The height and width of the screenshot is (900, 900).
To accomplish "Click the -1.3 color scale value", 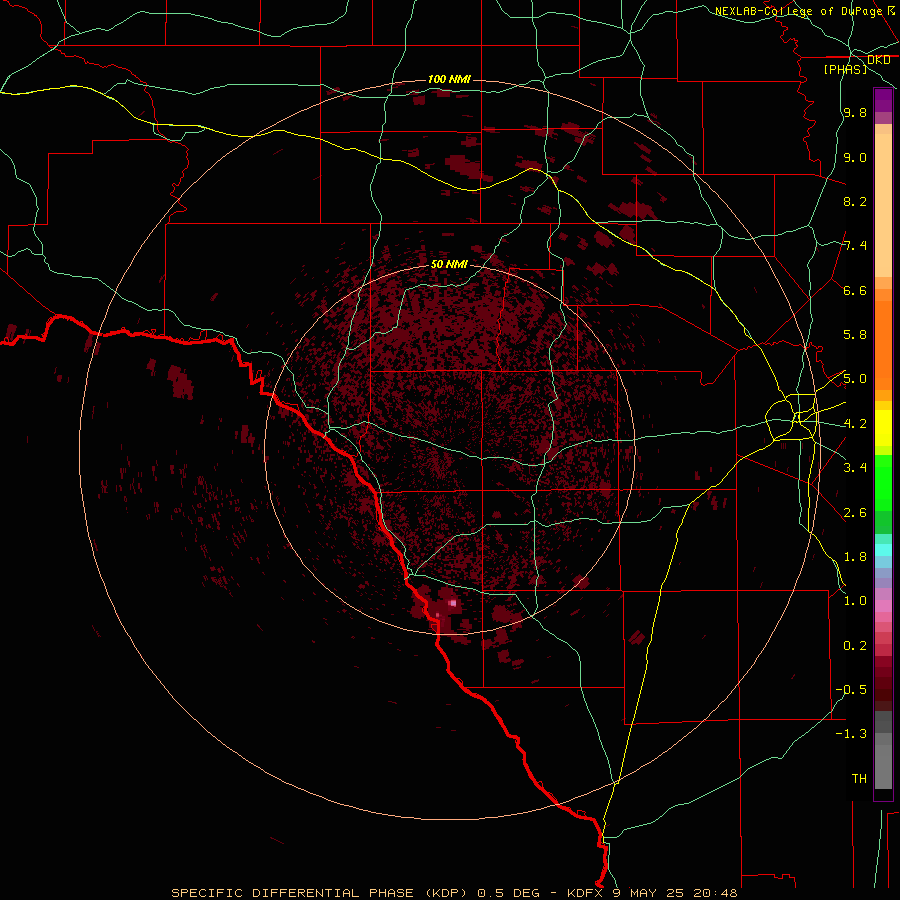I will pos(851,734).
